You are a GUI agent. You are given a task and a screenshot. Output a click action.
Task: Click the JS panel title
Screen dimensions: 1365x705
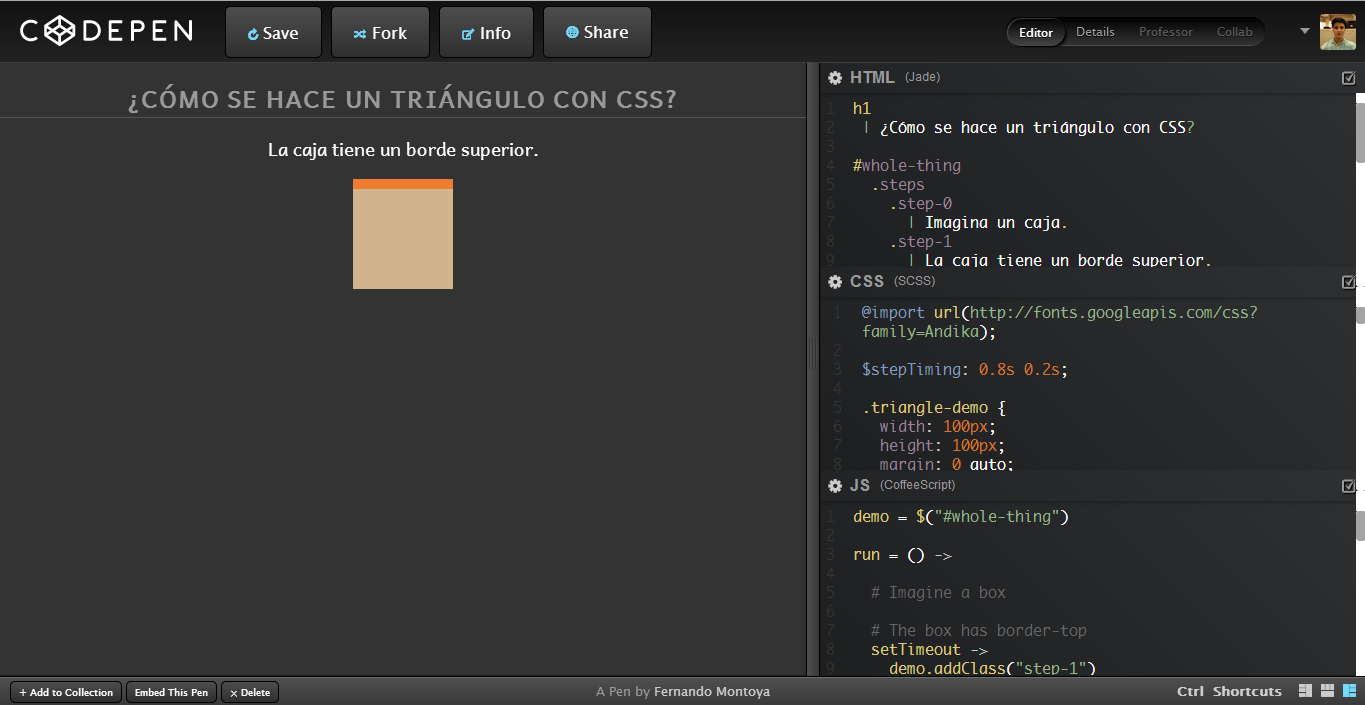(x=860, y=486)
